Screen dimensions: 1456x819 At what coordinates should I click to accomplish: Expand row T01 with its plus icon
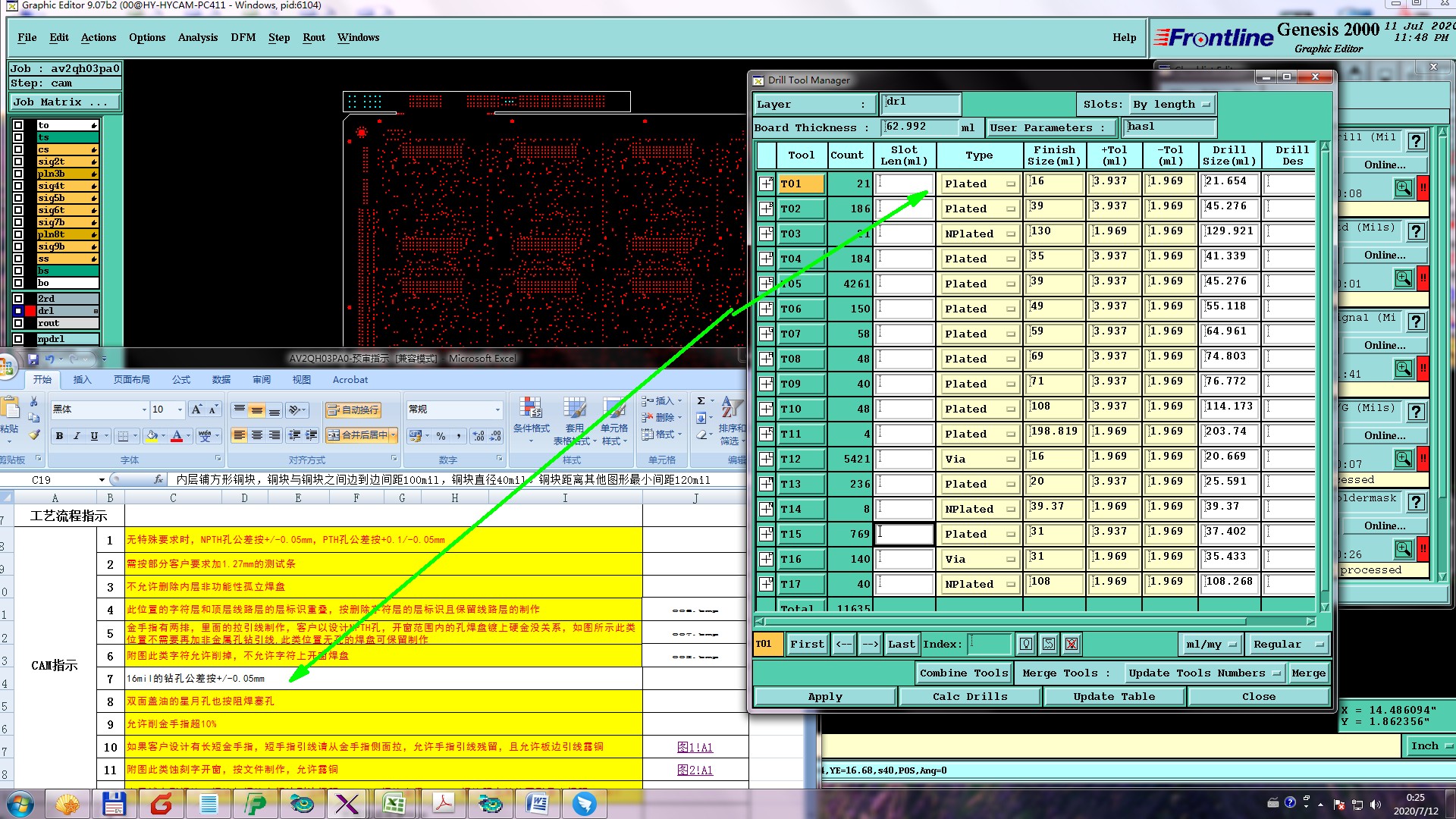pyautogui.click(x=766, y=184)
